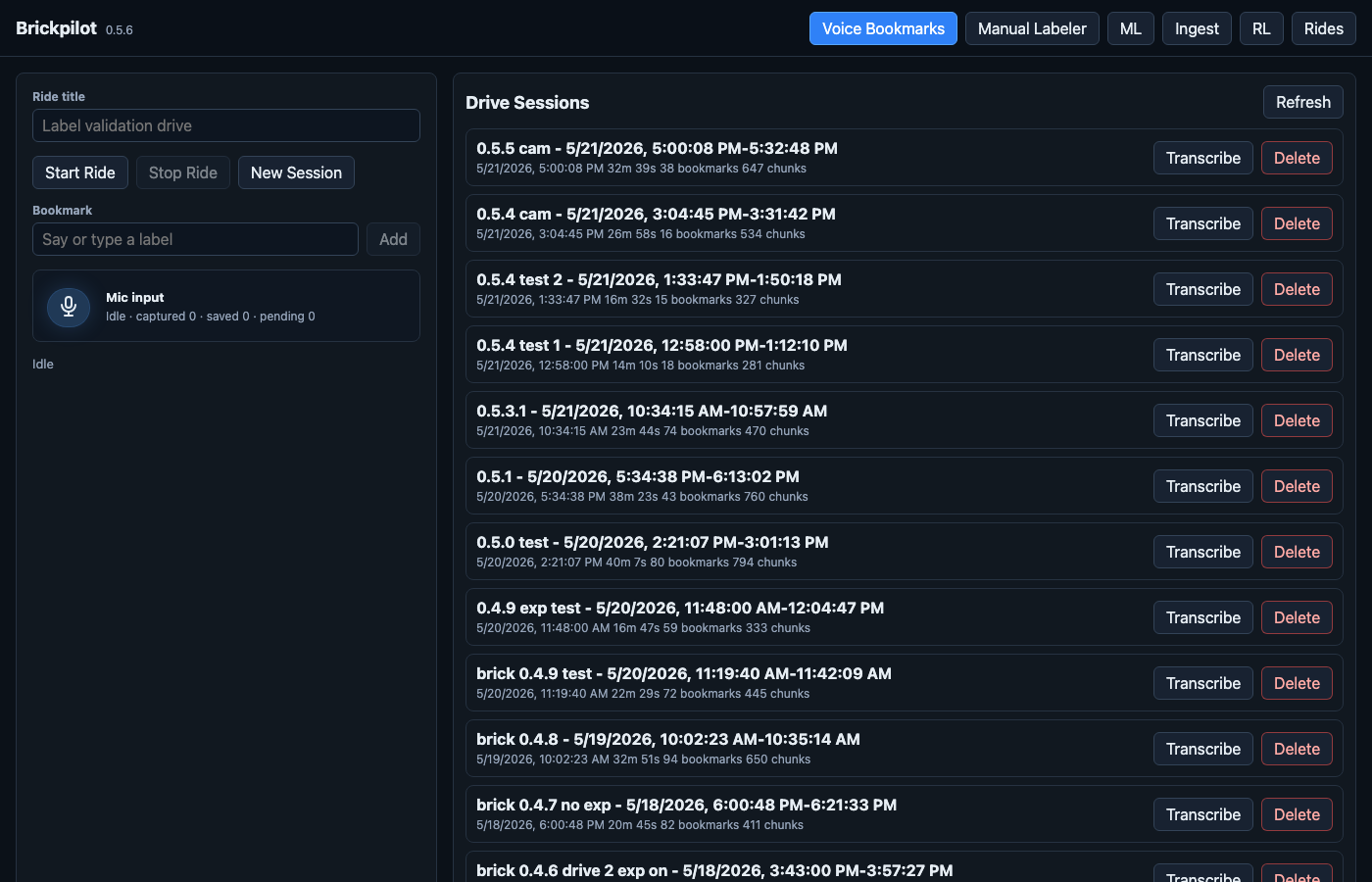
Task: Create a New Session
Action: click(296, 172)
